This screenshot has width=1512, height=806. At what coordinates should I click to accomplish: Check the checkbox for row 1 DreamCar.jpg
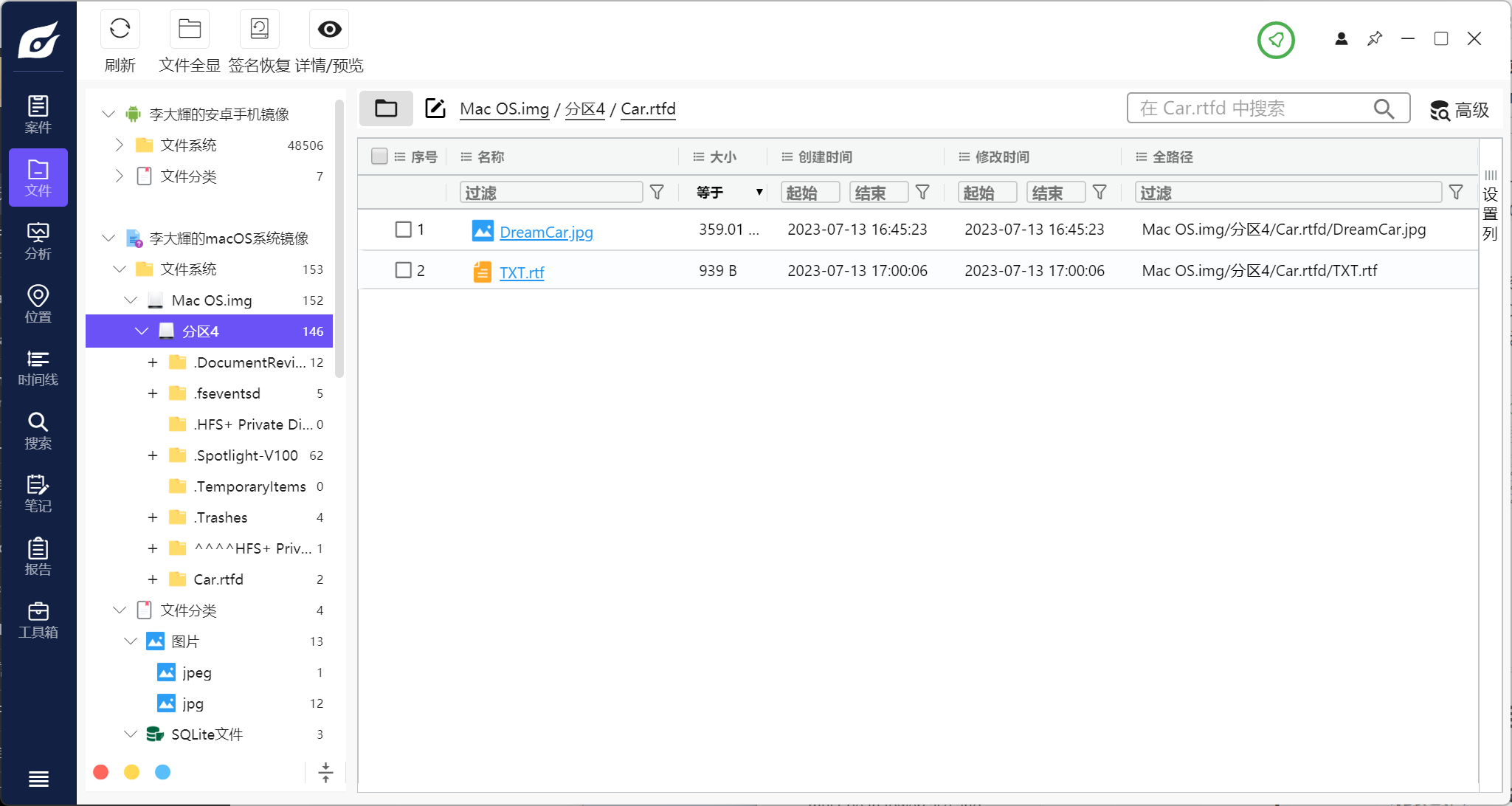pyautogui.click(x=403, y=230)
